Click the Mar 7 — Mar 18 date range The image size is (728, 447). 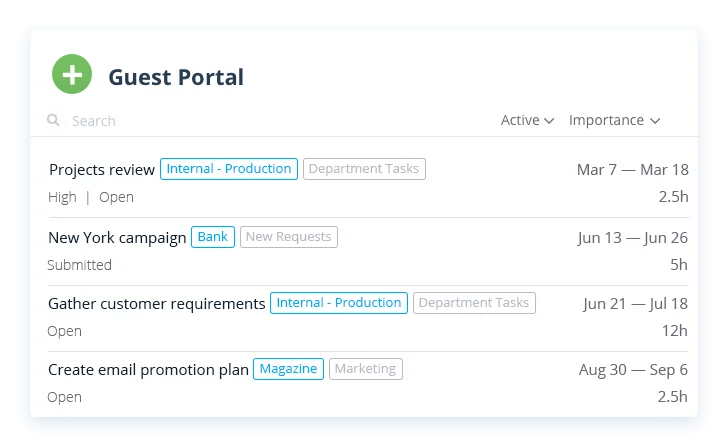[x=632, y=170]
